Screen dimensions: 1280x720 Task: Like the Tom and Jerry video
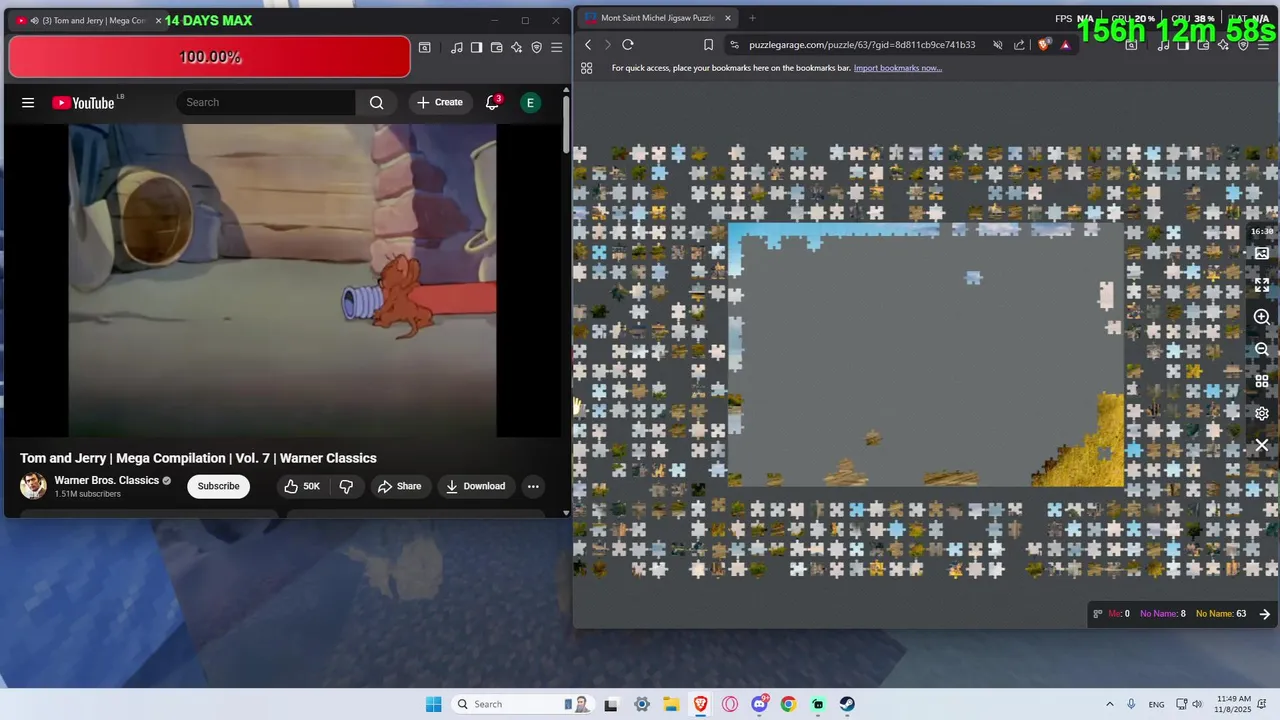pyautogui.click(x=301, y=486)
